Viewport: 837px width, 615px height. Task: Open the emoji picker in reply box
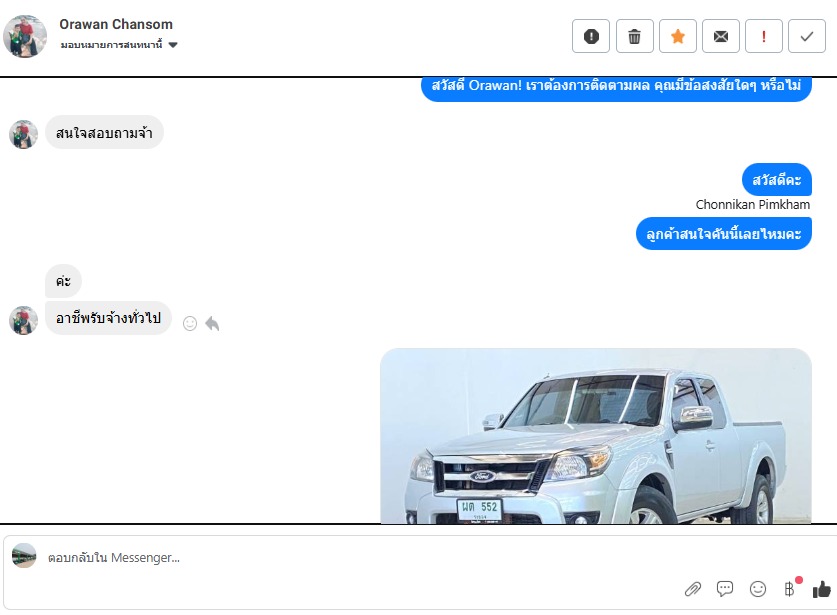[758, 589]
